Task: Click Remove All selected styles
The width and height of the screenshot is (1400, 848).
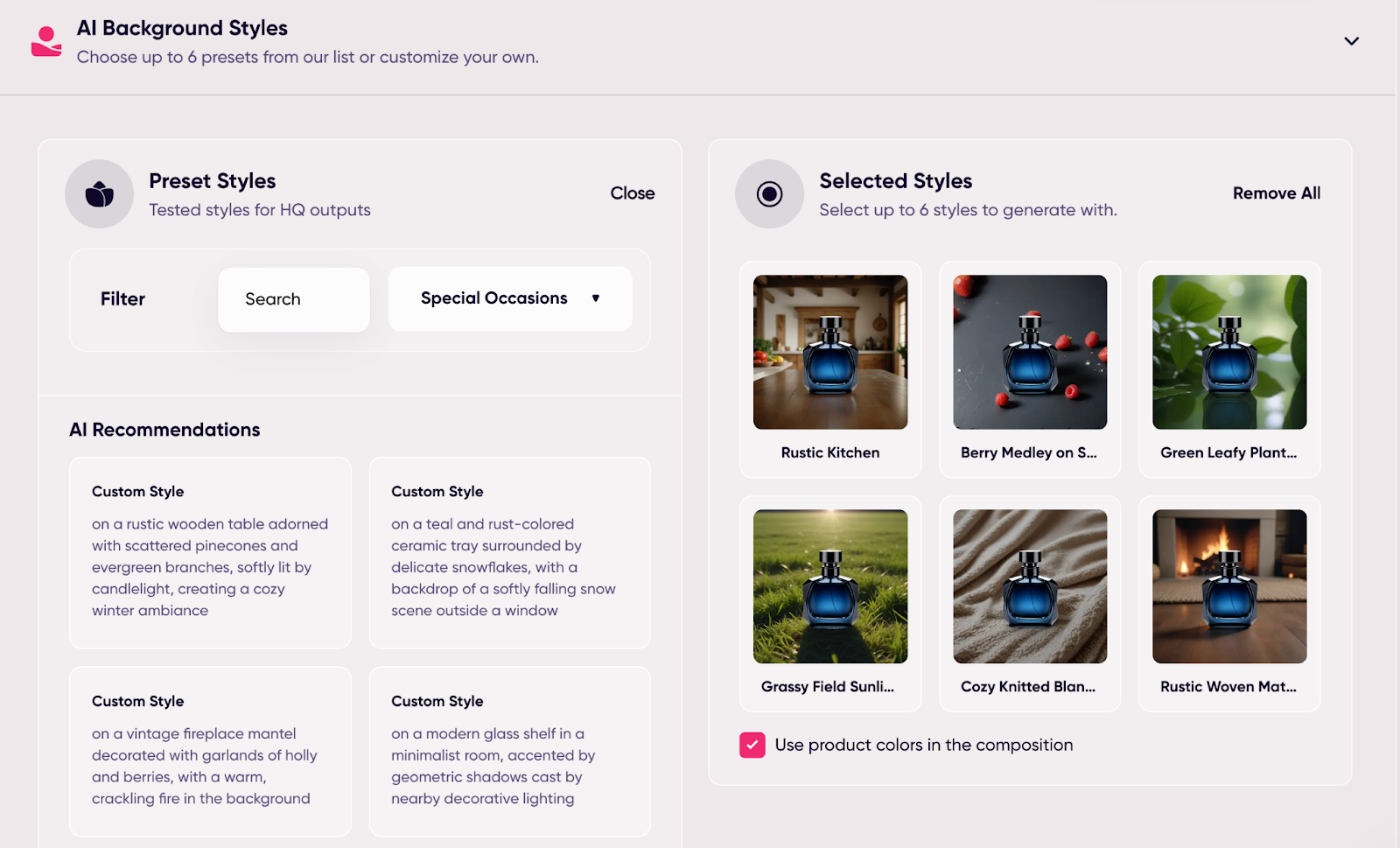Action: [x=1276, y=193]
